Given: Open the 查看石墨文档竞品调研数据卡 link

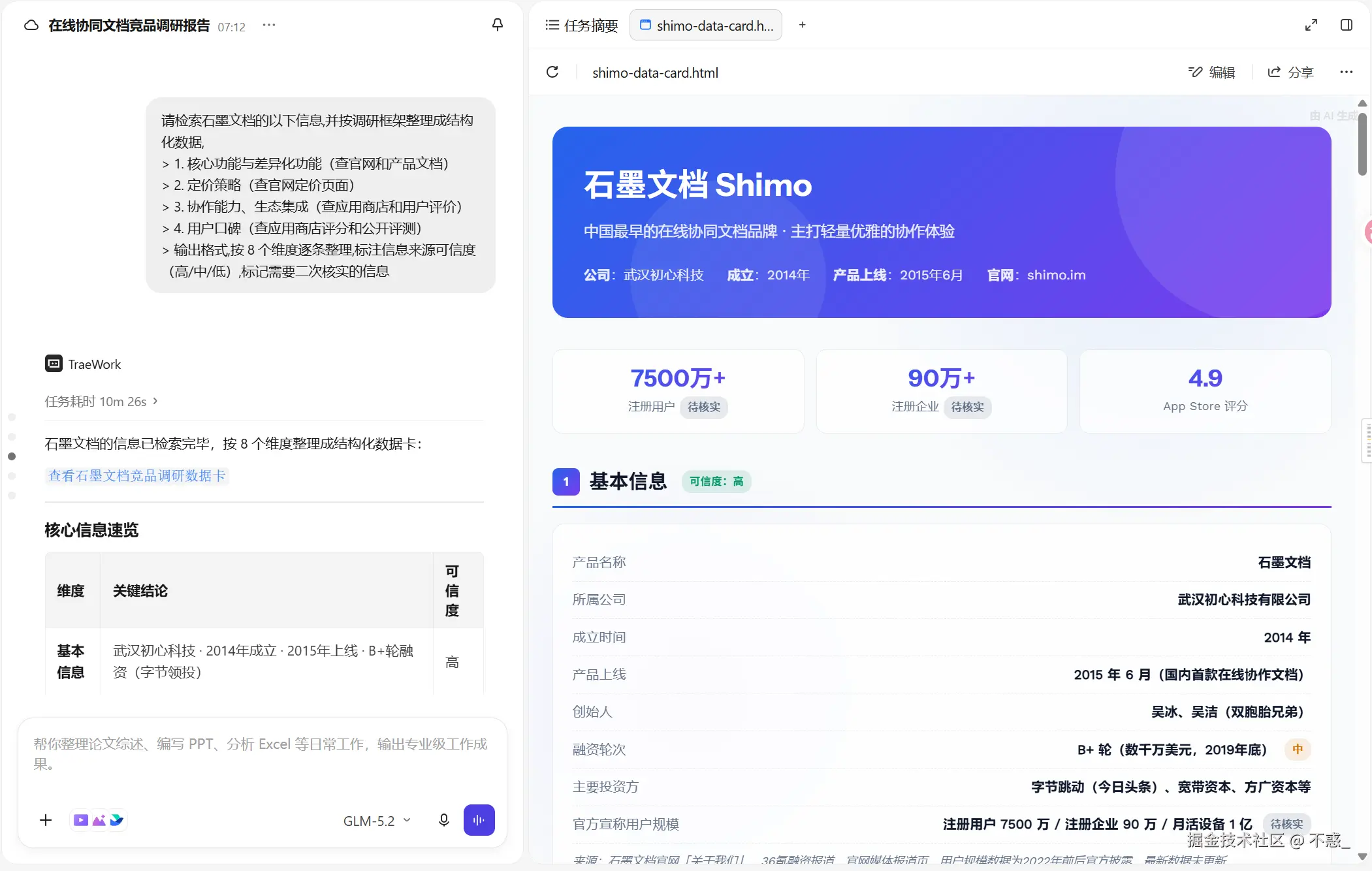Looking at the screenshot, I should click(x=137, y=475).
